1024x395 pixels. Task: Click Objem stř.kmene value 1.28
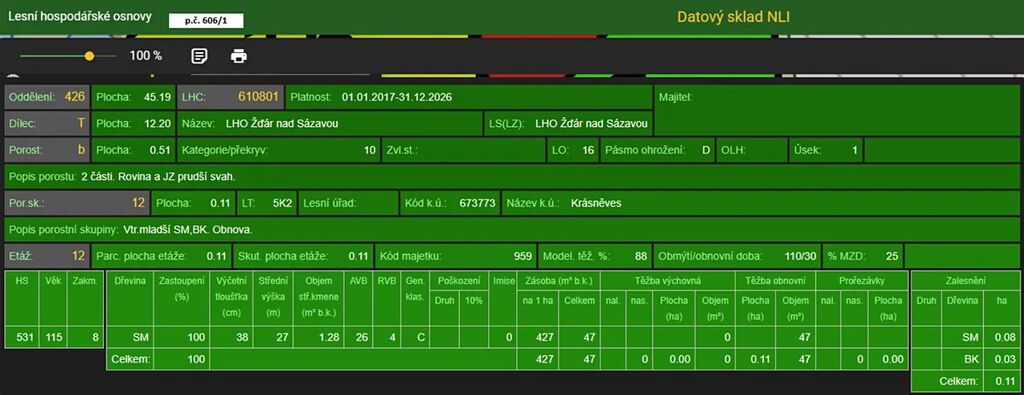(319, 338)
